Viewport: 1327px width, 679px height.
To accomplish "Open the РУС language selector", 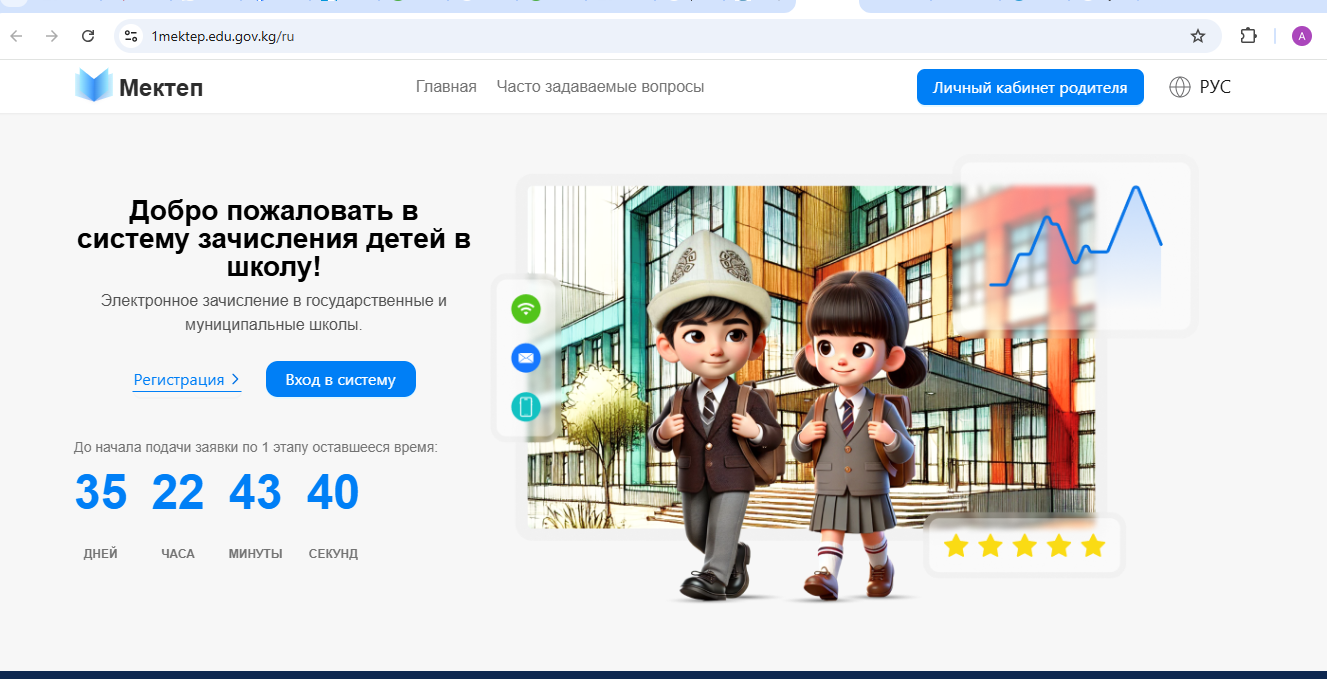I will click(1214, 87).
